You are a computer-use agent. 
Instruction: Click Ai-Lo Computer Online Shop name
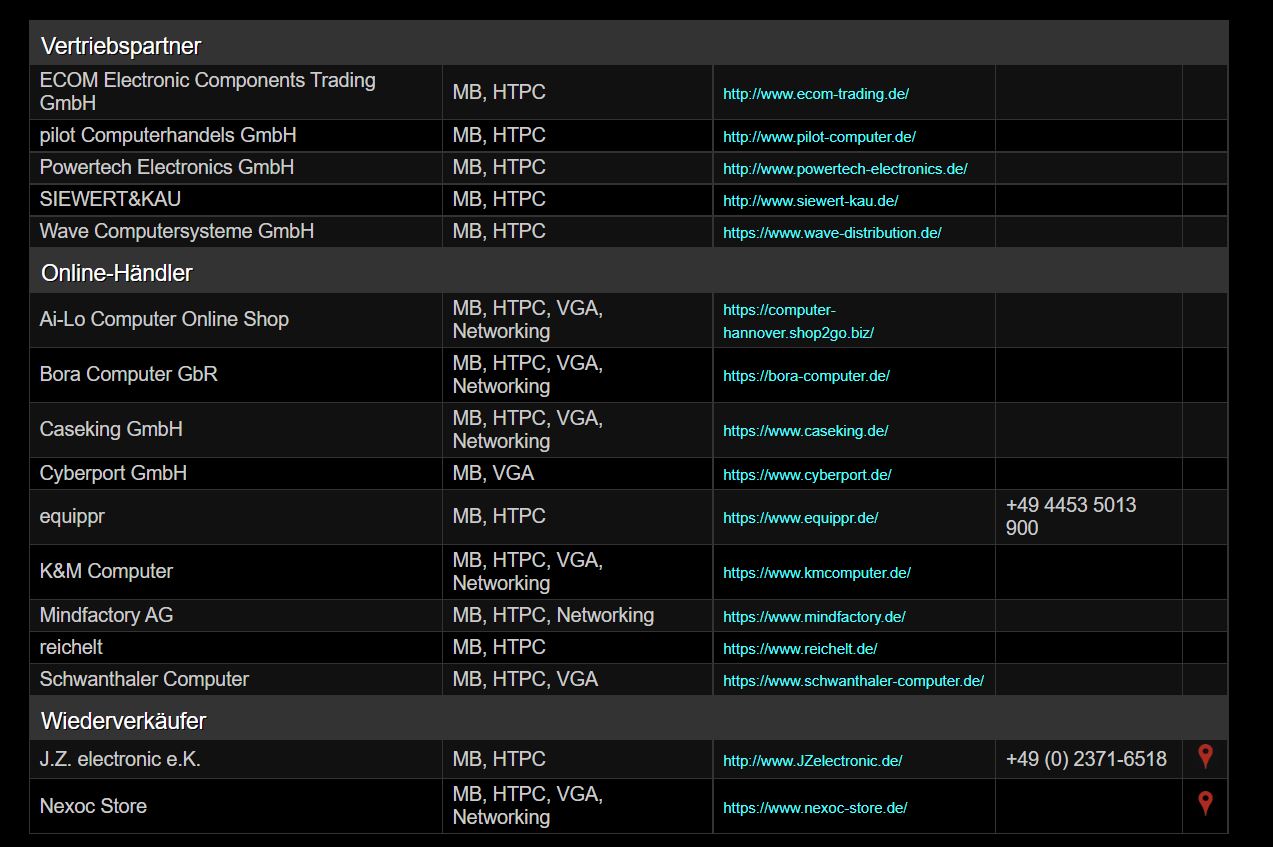[x=164, y=319]
